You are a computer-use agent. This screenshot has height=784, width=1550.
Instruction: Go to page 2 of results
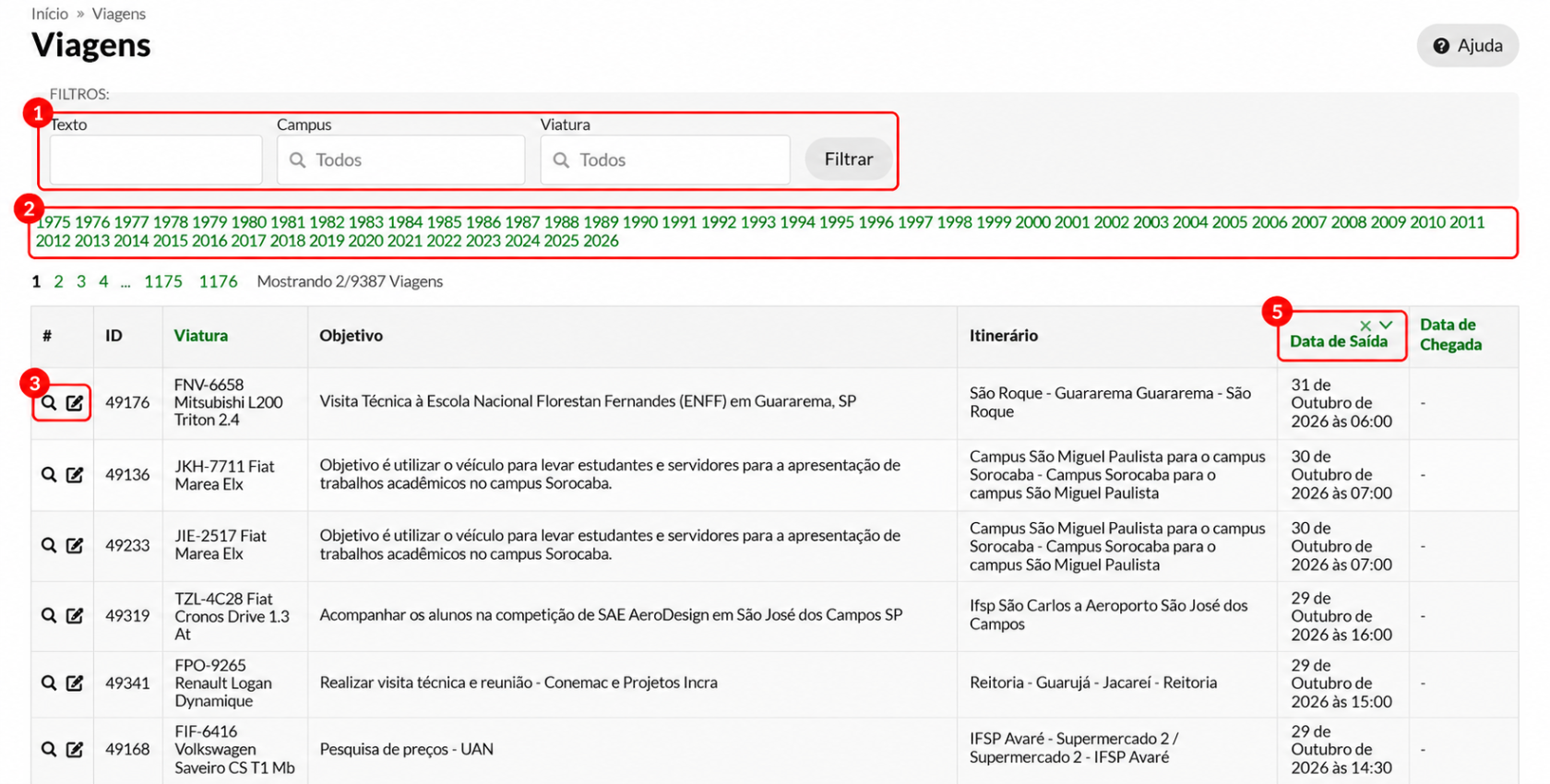pyautogui.click(x=58, y=281)
